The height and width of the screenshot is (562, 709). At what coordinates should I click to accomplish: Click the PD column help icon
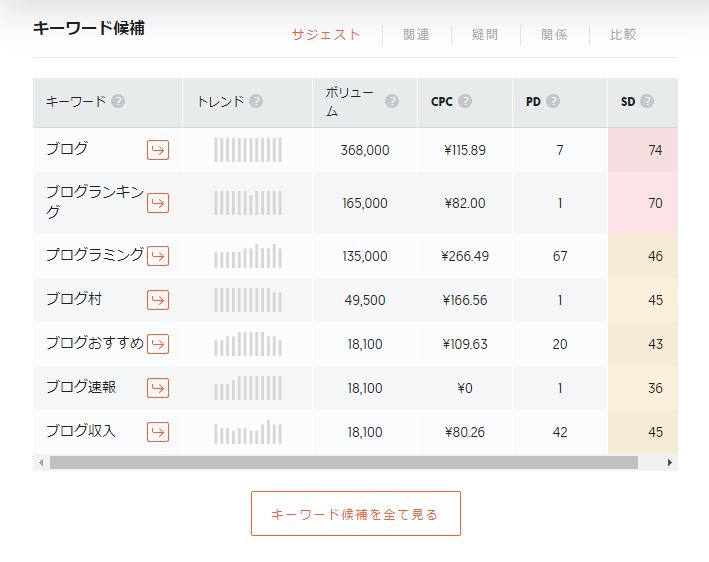pyautogui.click(x=553, y=101)
